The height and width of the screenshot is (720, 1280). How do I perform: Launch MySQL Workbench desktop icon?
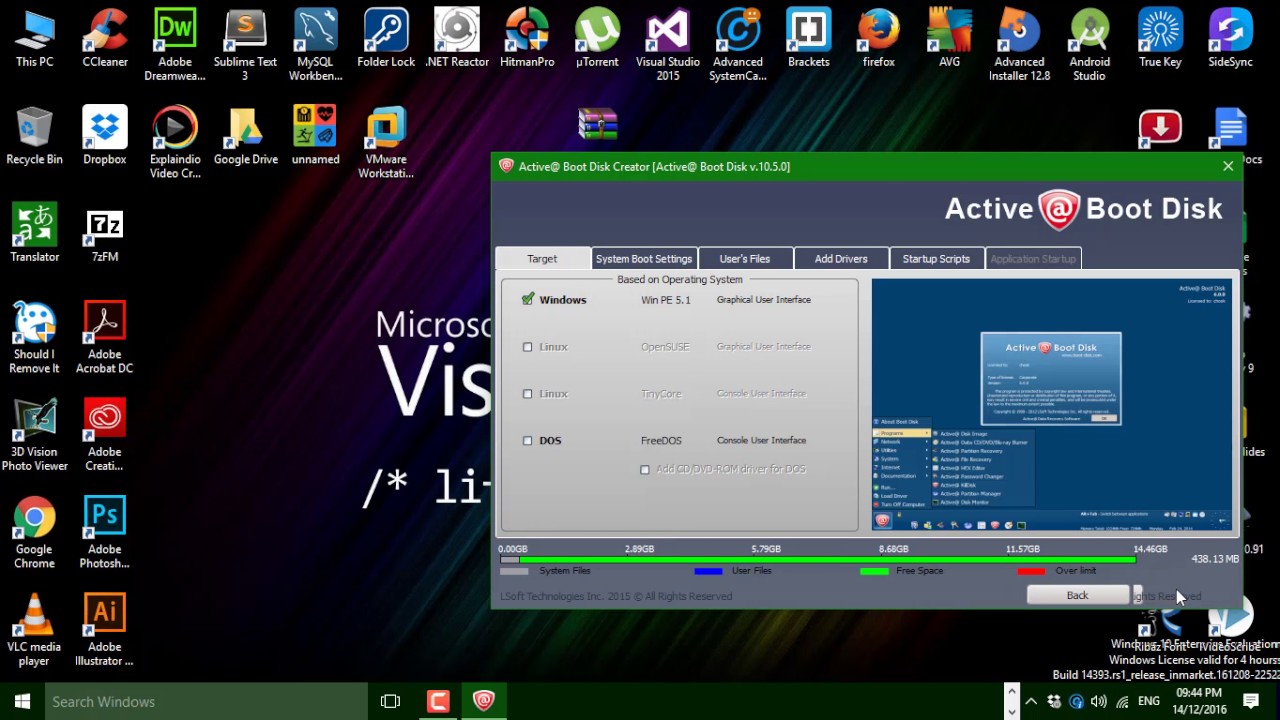tap(316, 46)
